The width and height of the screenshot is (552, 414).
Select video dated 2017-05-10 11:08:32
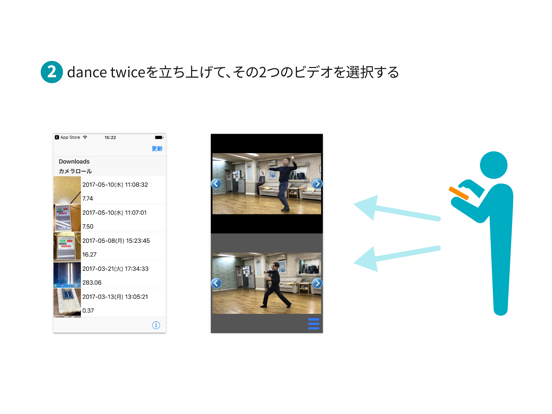[109, 190]
